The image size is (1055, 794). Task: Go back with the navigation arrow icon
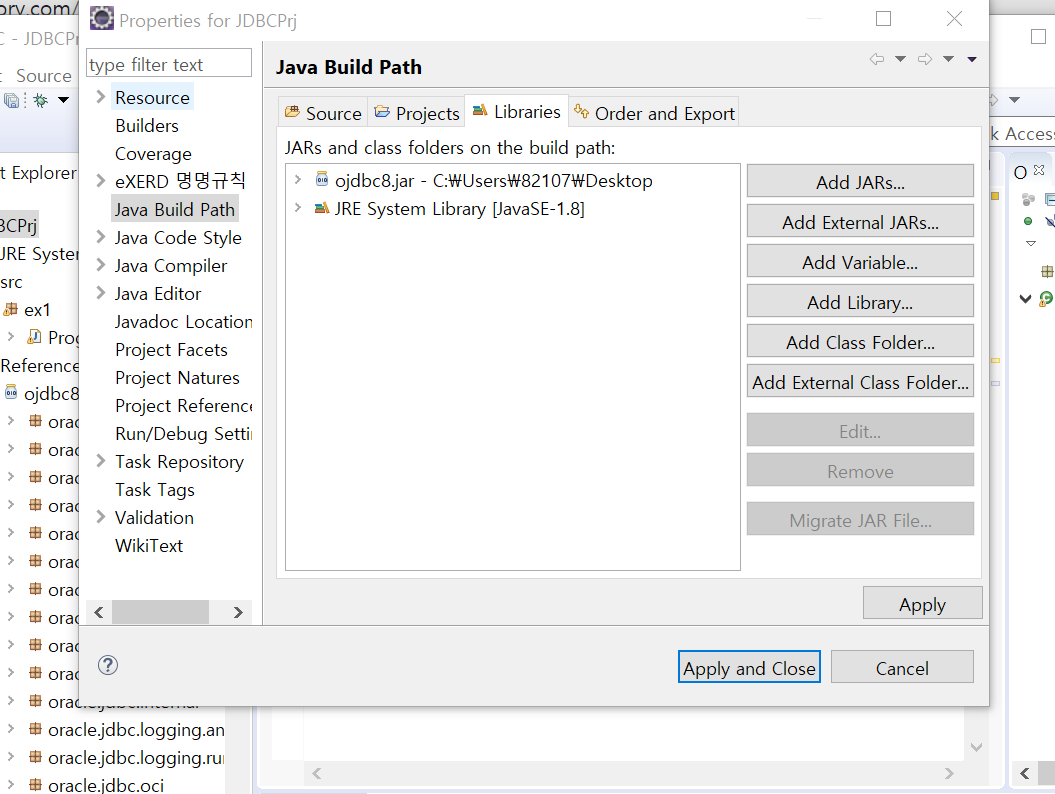point(876,59)
